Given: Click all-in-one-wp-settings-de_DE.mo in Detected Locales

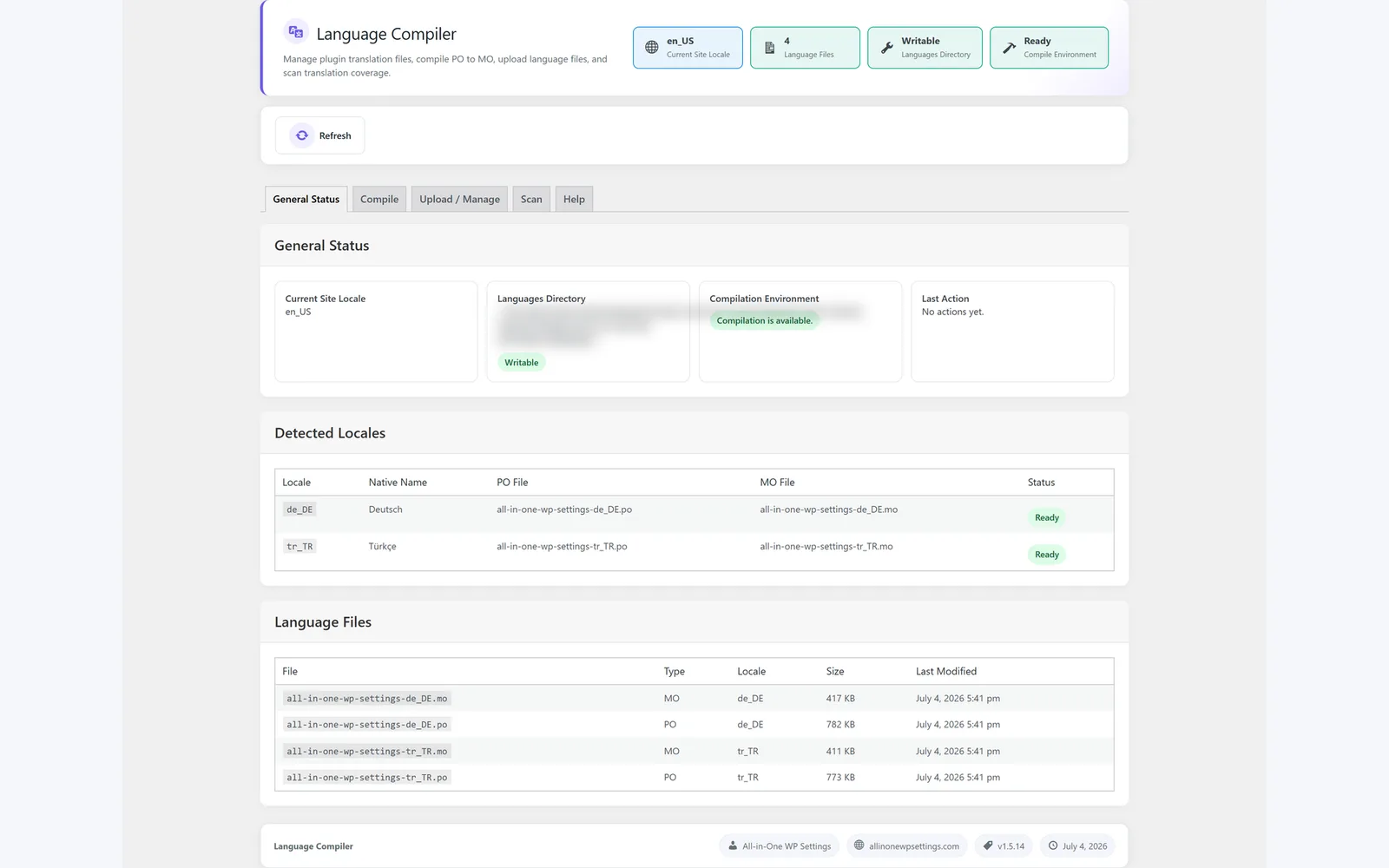Looking at the screenshot, I should (x=829, y=510).
